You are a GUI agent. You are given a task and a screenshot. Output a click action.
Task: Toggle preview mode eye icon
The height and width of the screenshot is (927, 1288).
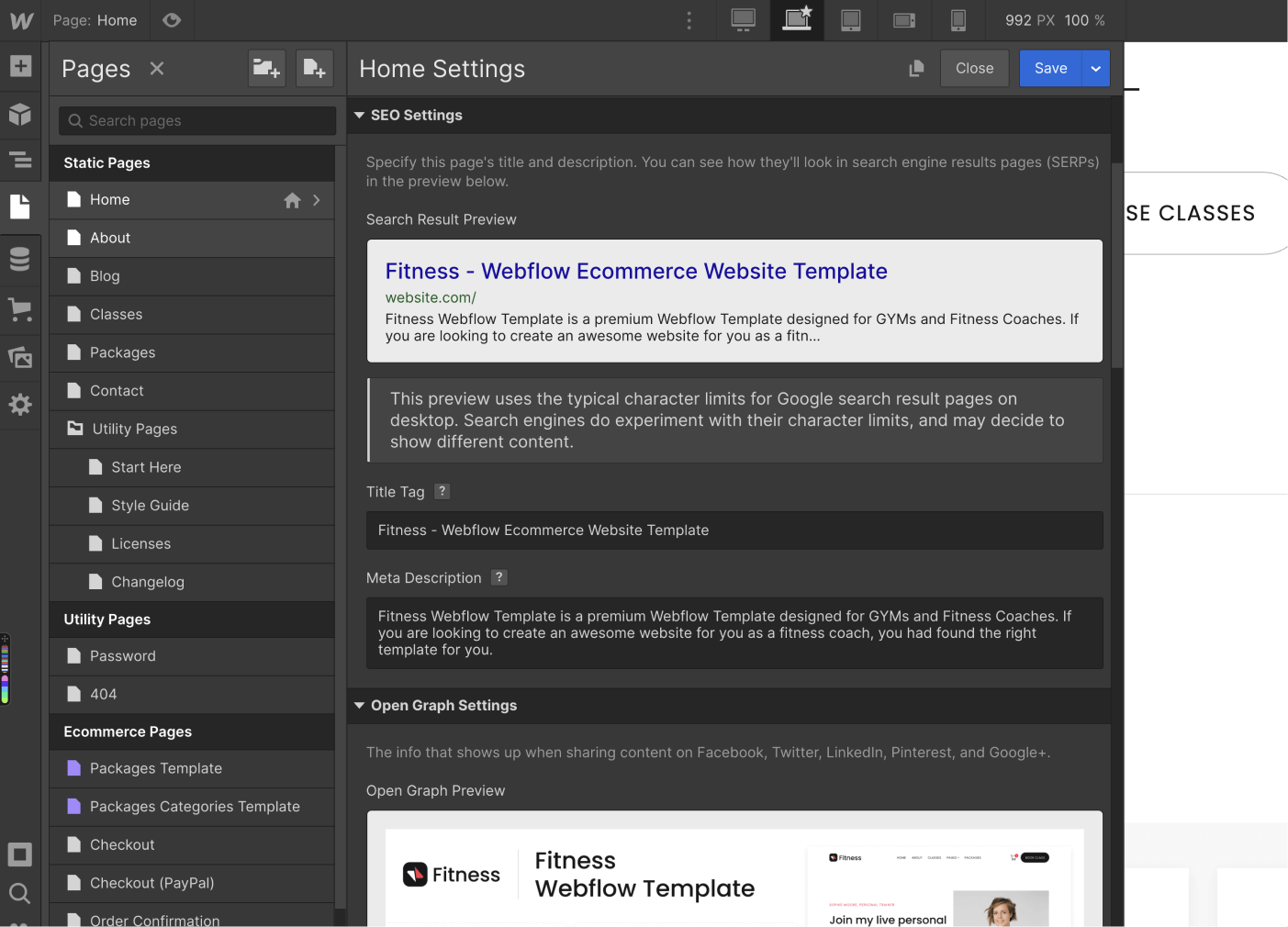172,20
